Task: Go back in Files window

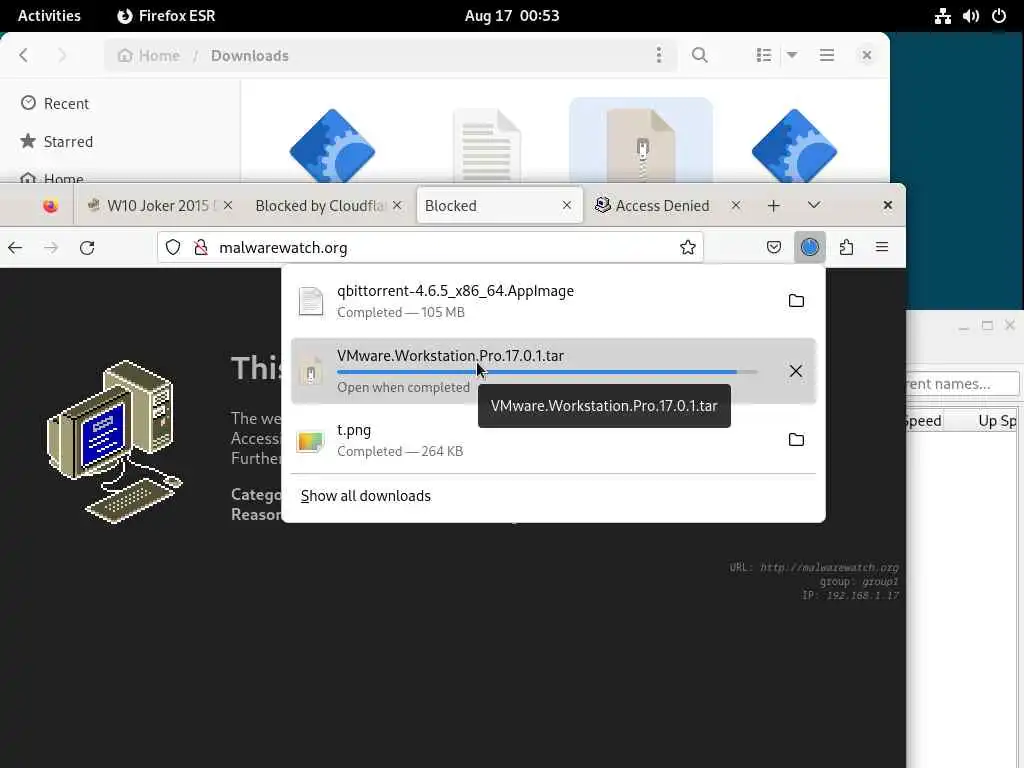Action: pyautogui.click(x=24, y=56)
